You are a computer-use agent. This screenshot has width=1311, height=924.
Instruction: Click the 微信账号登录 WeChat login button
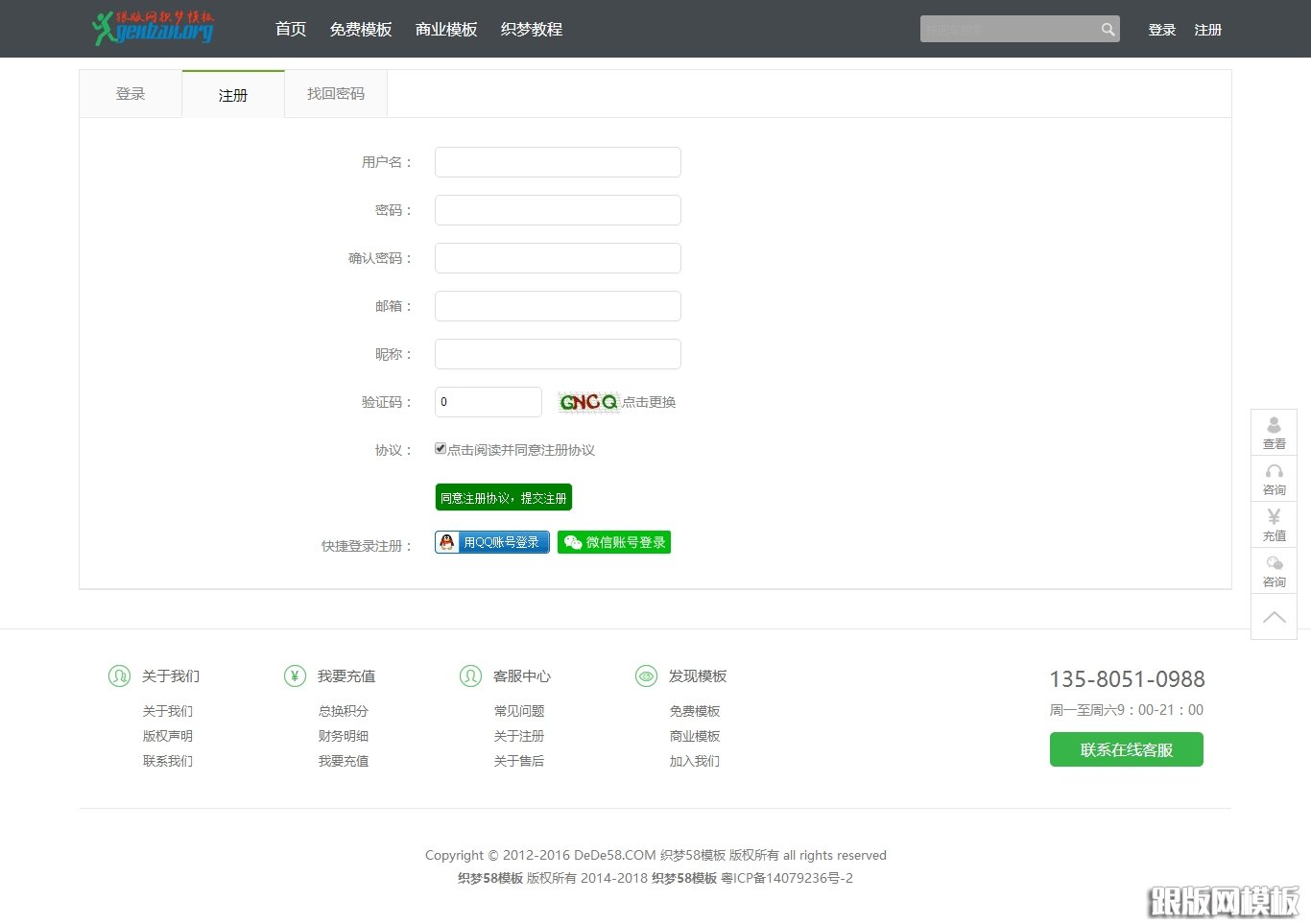[613, 541]
